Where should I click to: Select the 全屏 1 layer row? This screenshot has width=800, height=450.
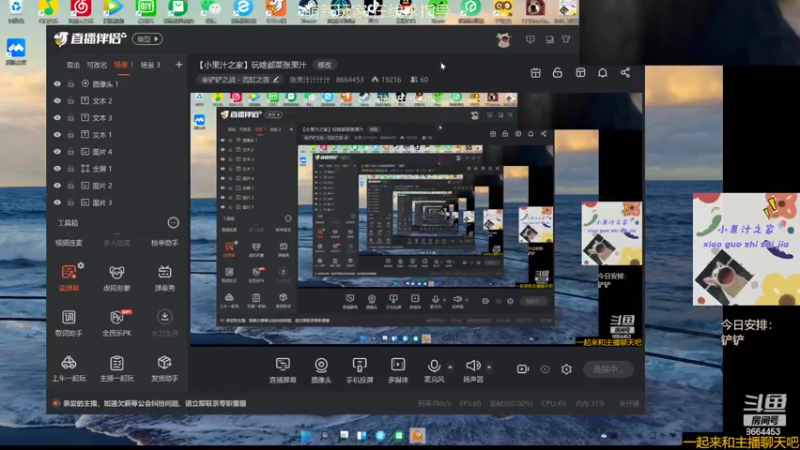coord(117,168)
